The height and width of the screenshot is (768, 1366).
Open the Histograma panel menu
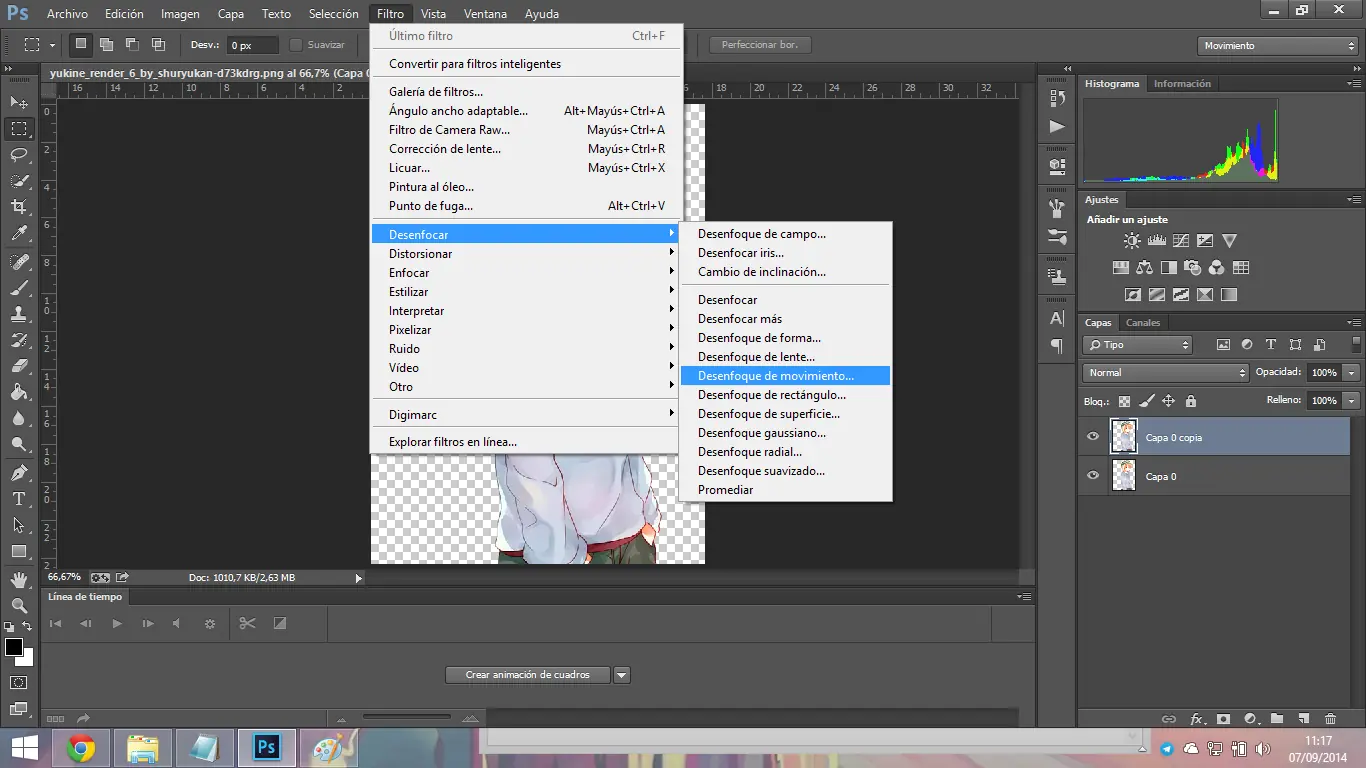pos(1353,84)
